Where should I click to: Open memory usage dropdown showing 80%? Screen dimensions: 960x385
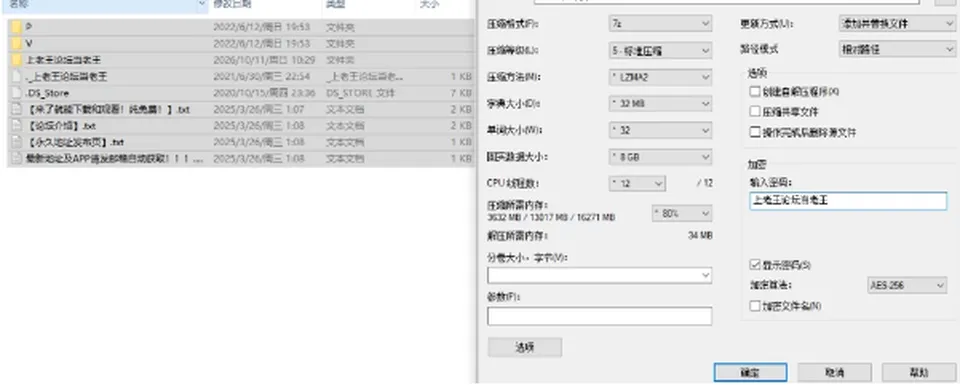(681, 214)
